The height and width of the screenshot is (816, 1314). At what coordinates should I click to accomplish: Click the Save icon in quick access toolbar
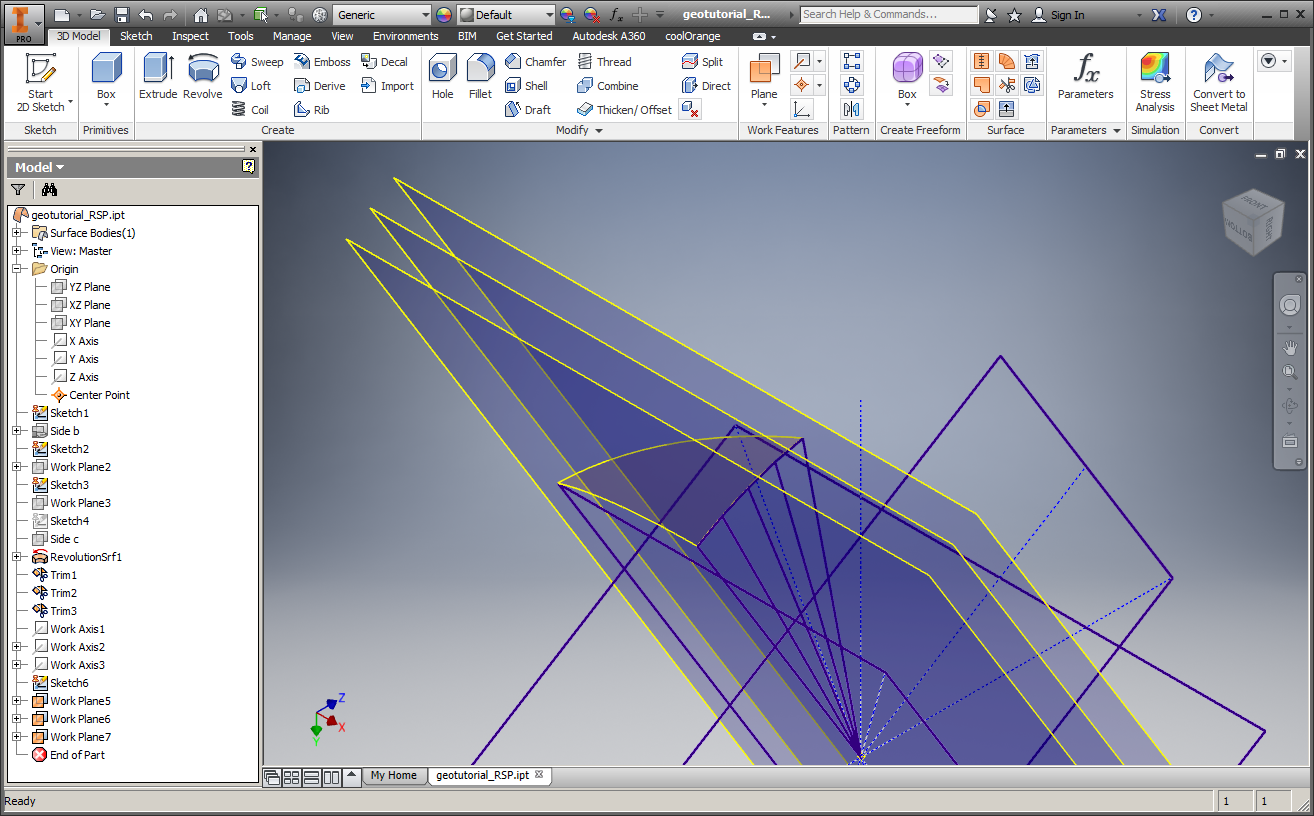point(122,15)
